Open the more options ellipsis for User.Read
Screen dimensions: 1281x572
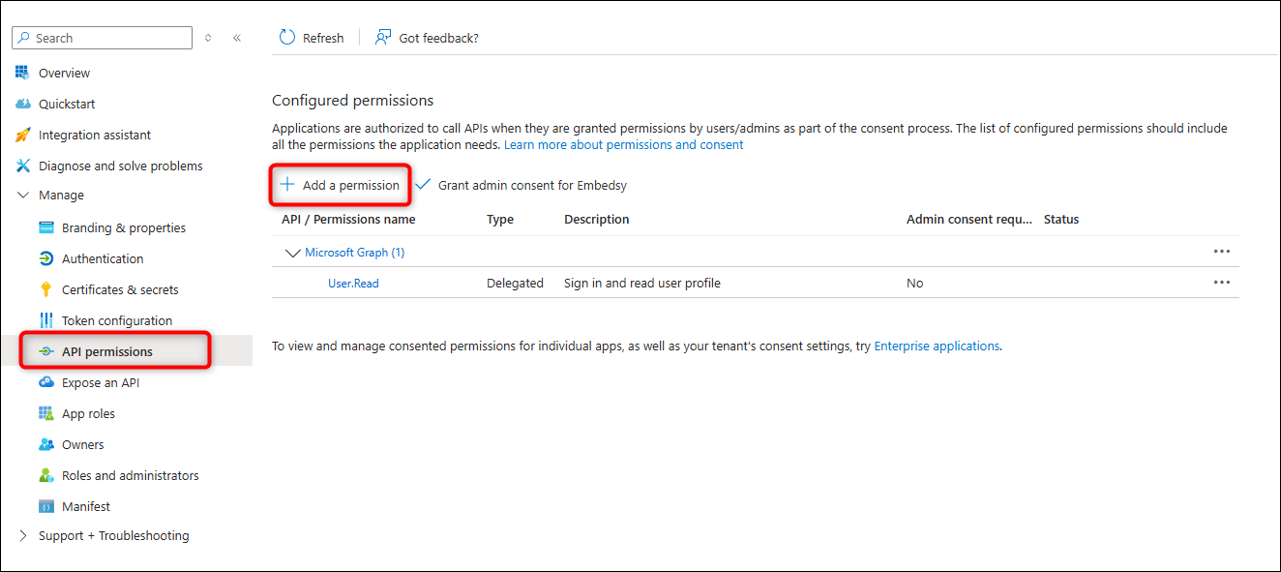tap(1222, 283)
